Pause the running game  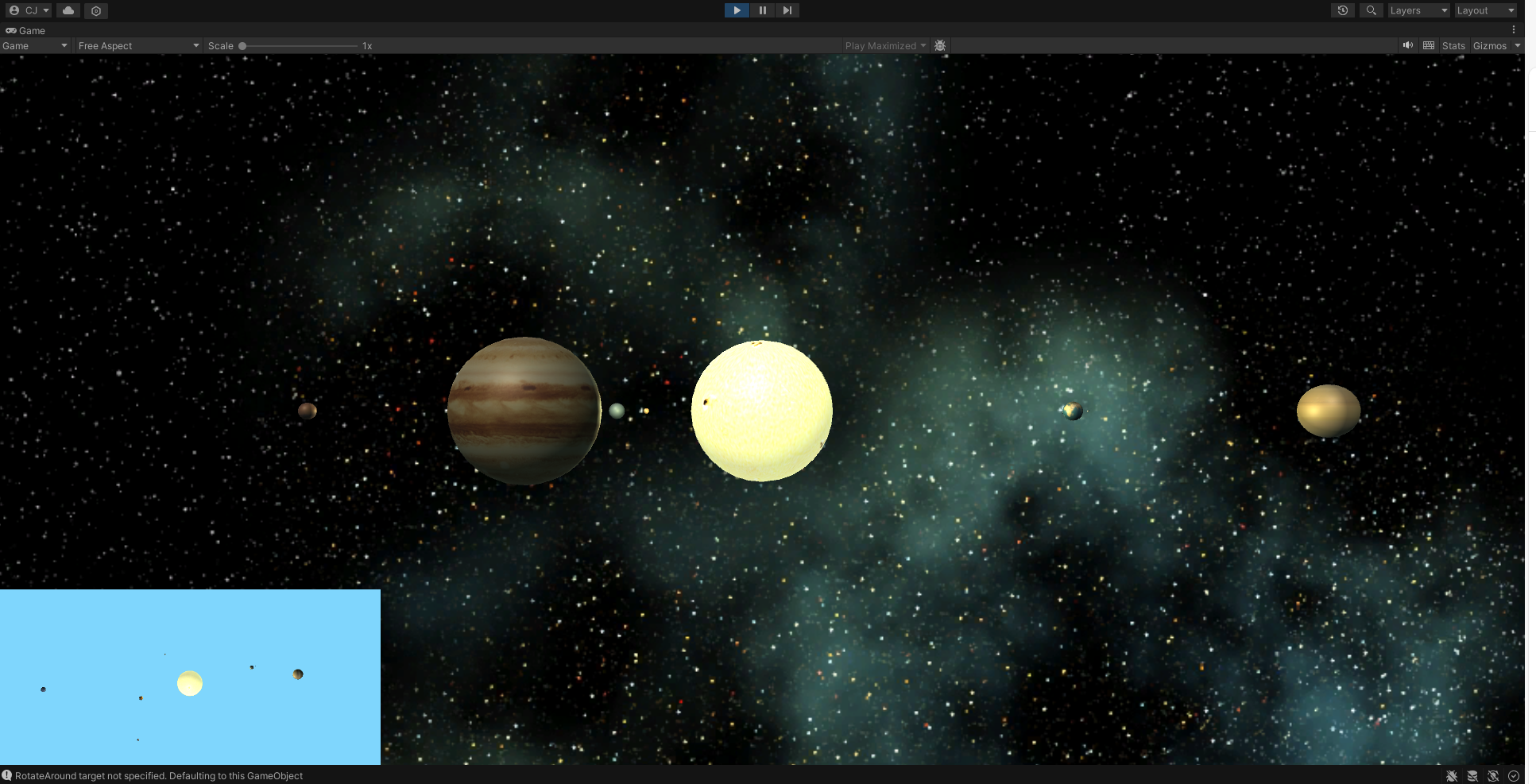pyautogui.click(x=762, y=10)
